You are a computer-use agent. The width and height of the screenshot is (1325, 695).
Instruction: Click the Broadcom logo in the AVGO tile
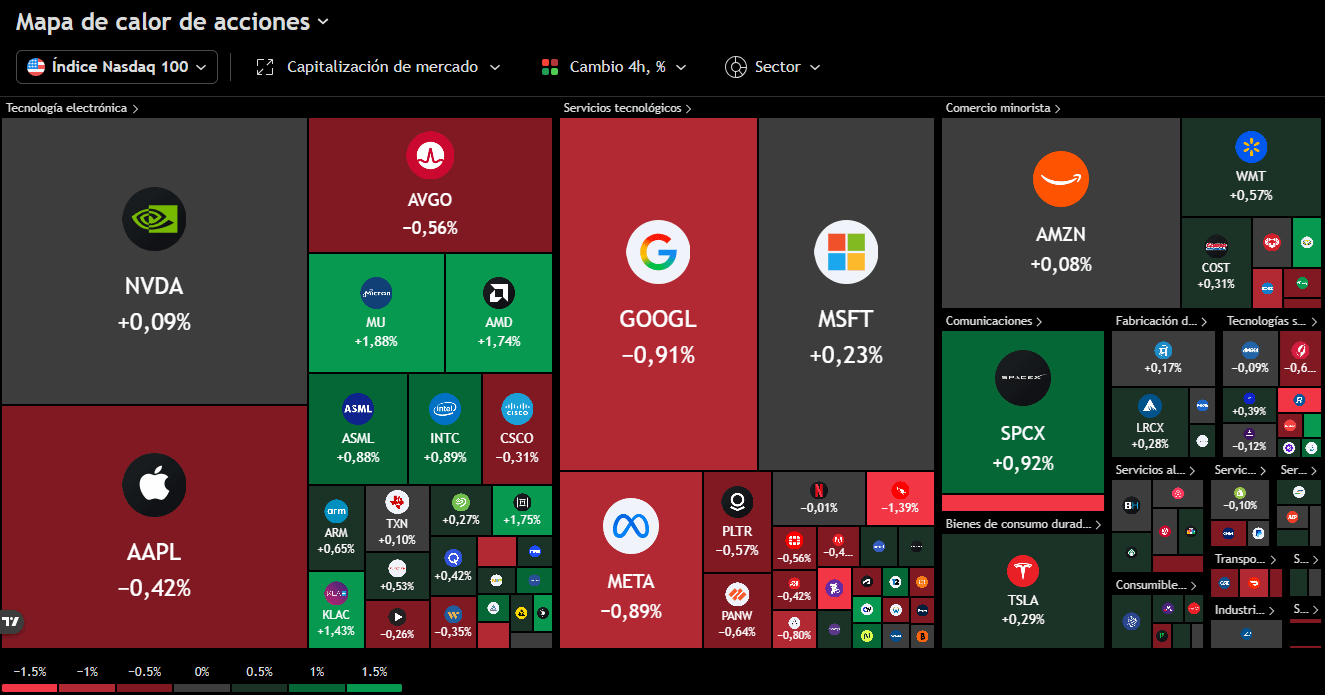pyautogui.click(x=430, y=155)
